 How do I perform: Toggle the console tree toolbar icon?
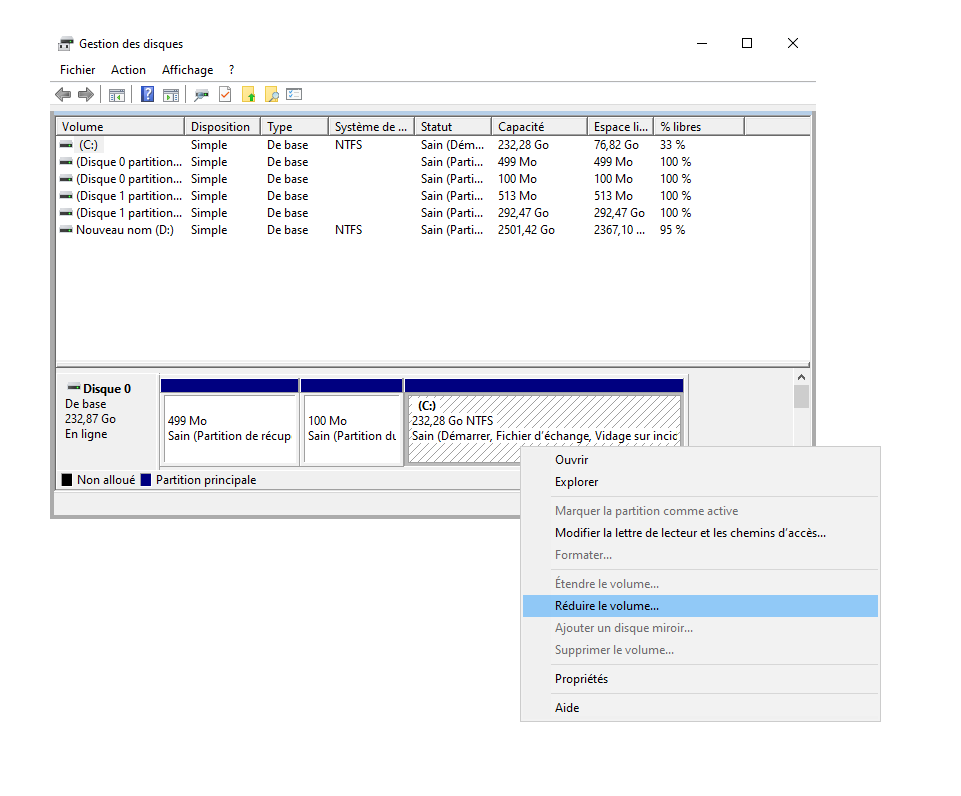[117, 95]
